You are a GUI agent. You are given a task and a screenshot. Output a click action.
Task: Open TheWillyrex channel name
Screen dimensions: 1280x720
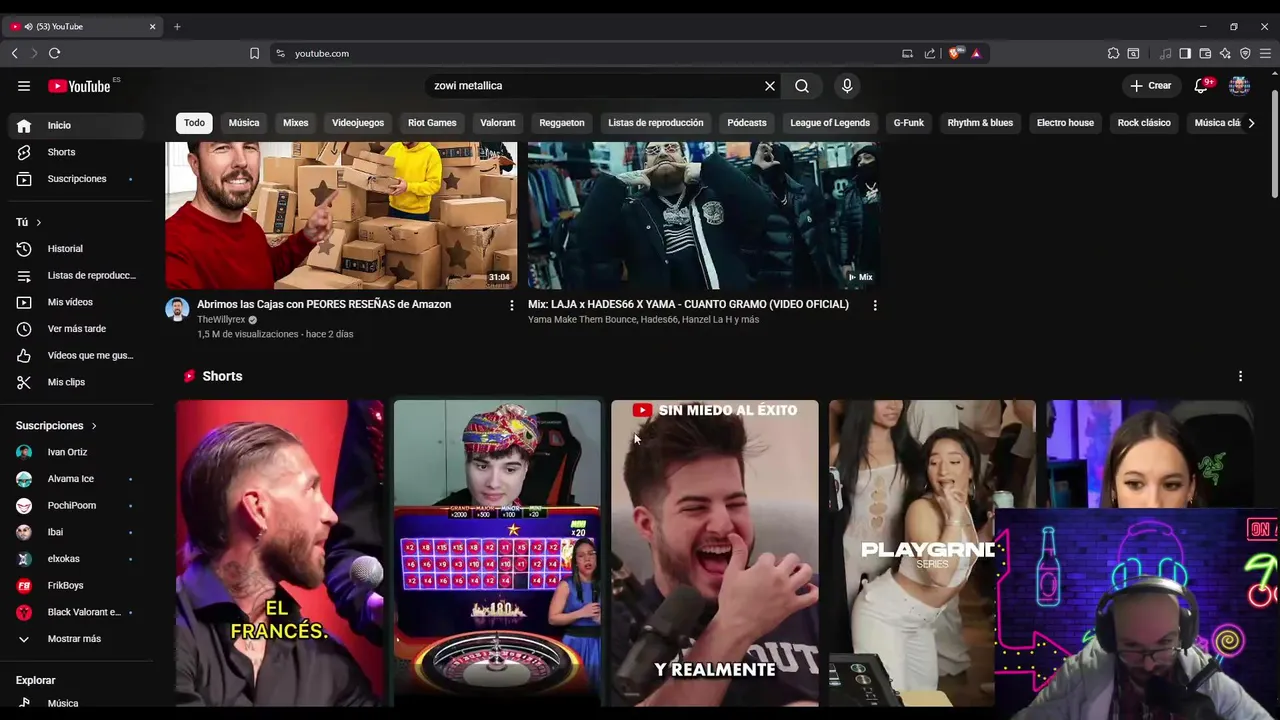click(221, 320)
